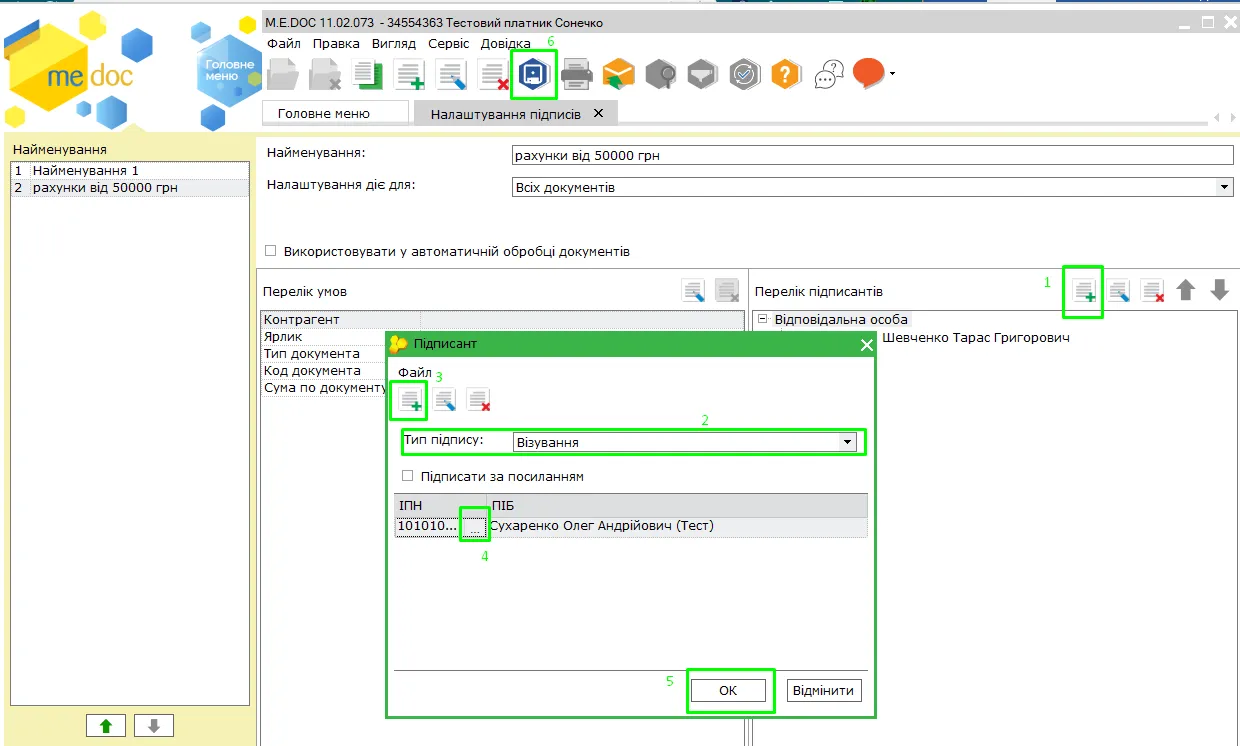Click the ellipsis button next to ІПН
Screen dimensions: 1240x746
tap(475, 526)
